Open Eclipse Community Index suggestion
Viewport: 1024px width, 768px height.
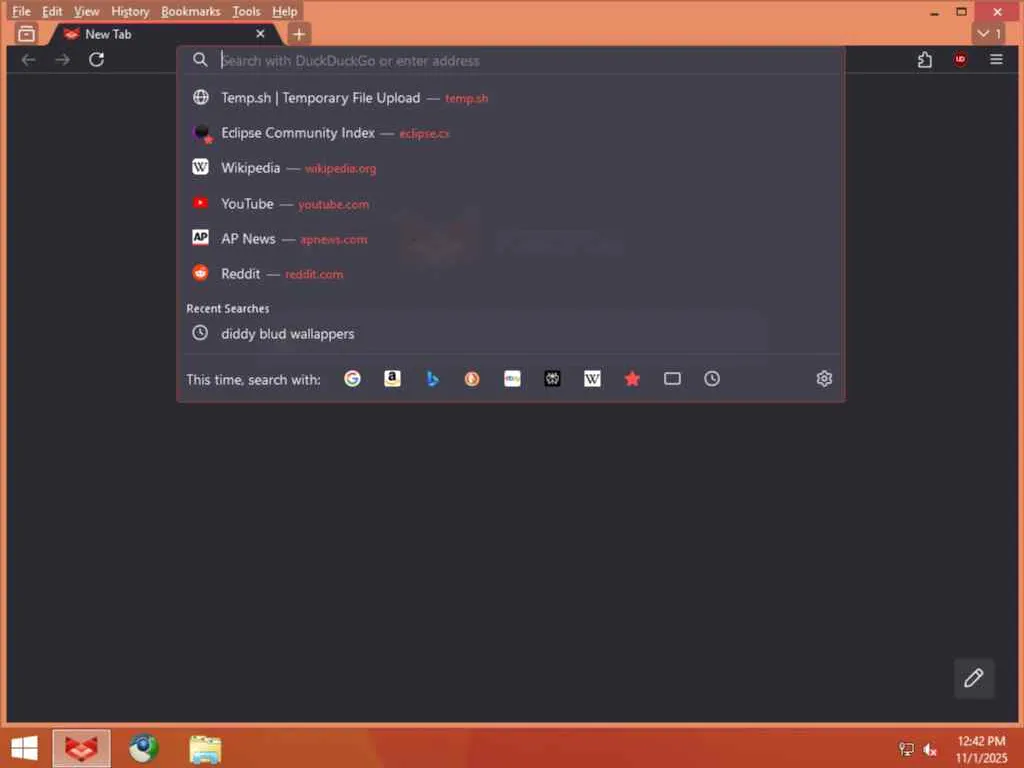(511, 133)
